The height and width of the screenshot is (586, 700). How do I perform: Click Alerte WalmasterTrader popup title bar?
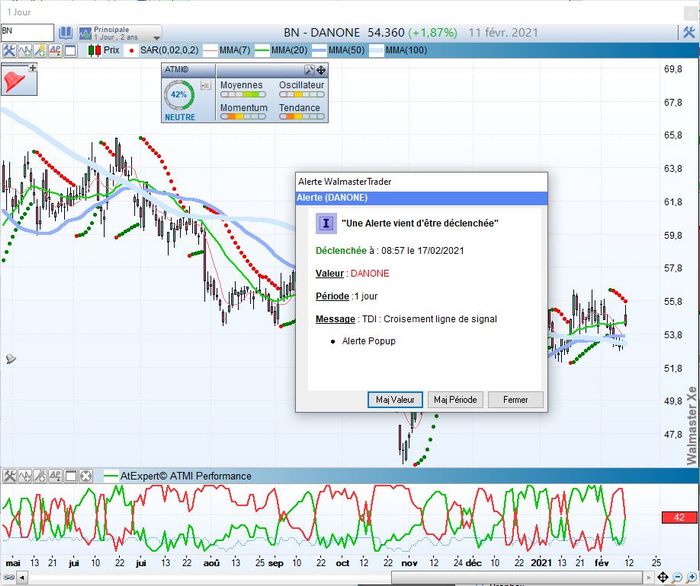pyautogui.click(x=421, y=182)
